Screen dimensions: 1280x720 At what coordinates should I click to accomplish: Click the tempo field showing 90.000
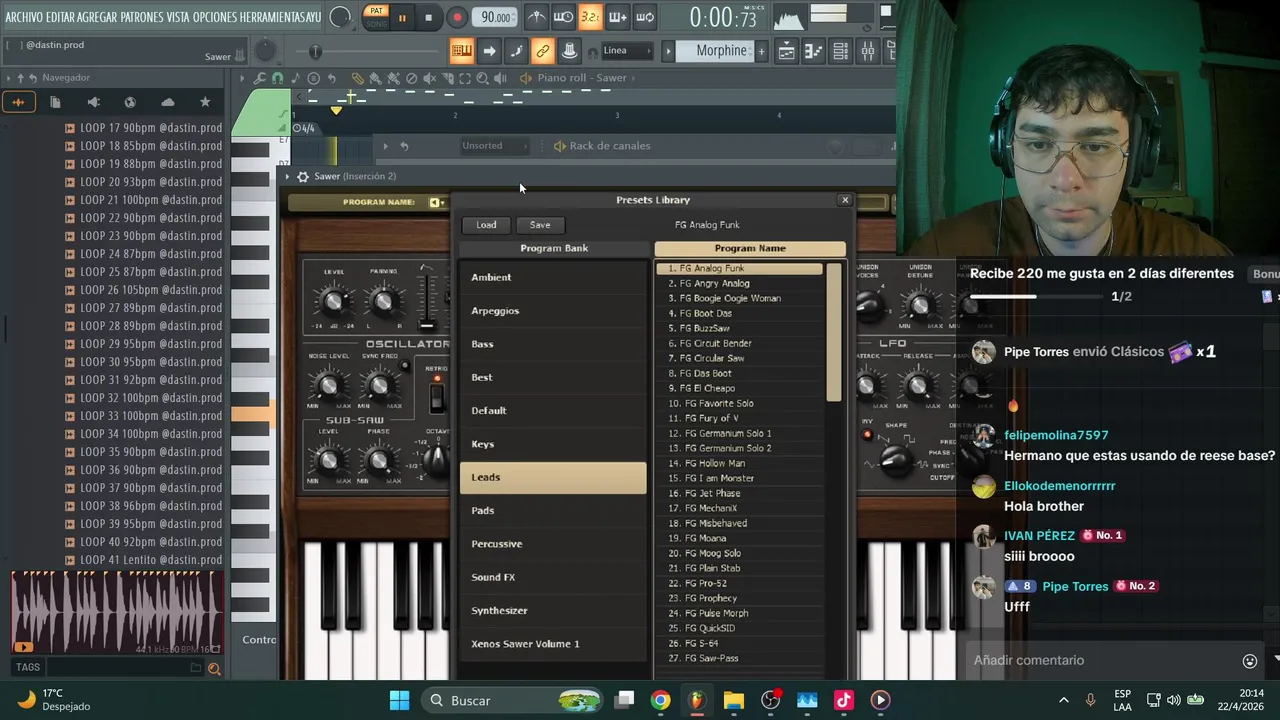(x=496, y=17)
